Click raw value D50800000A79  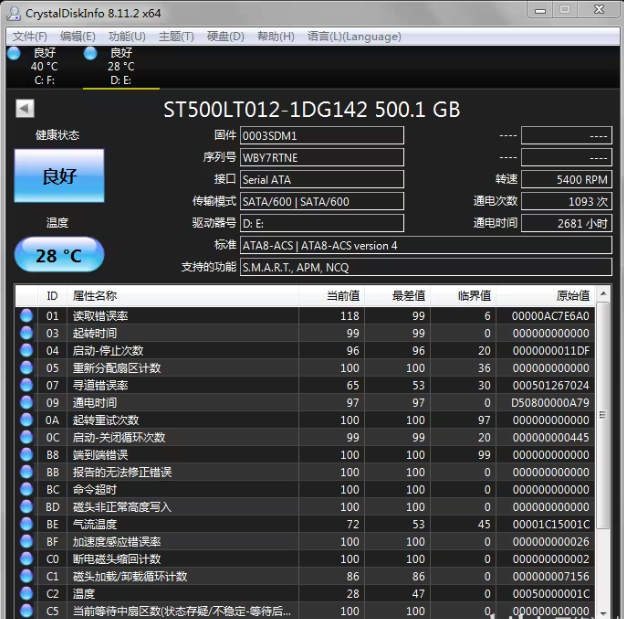pyautogui.click(x=550, y=403)
